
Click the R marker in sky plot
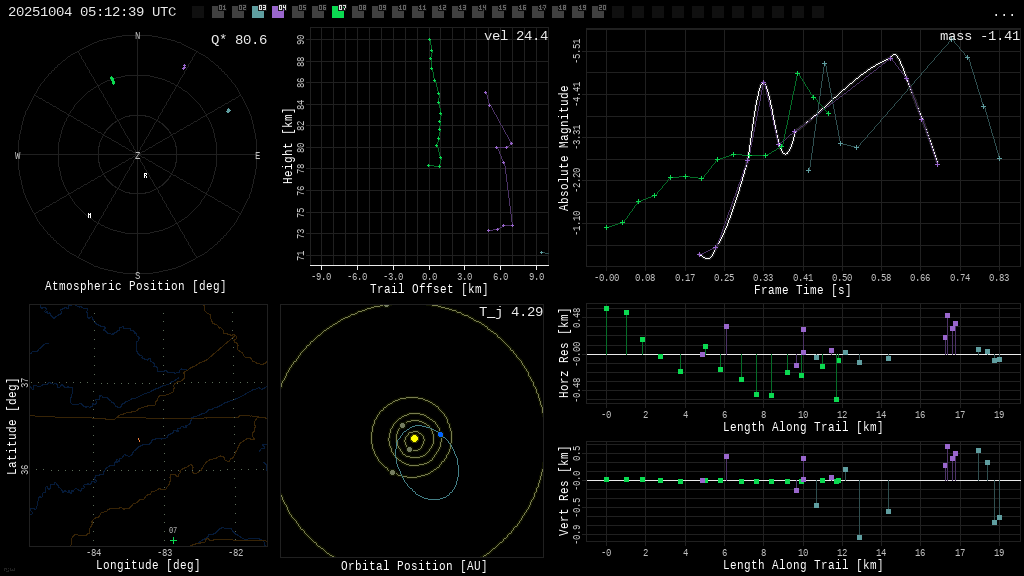[145, 176]
